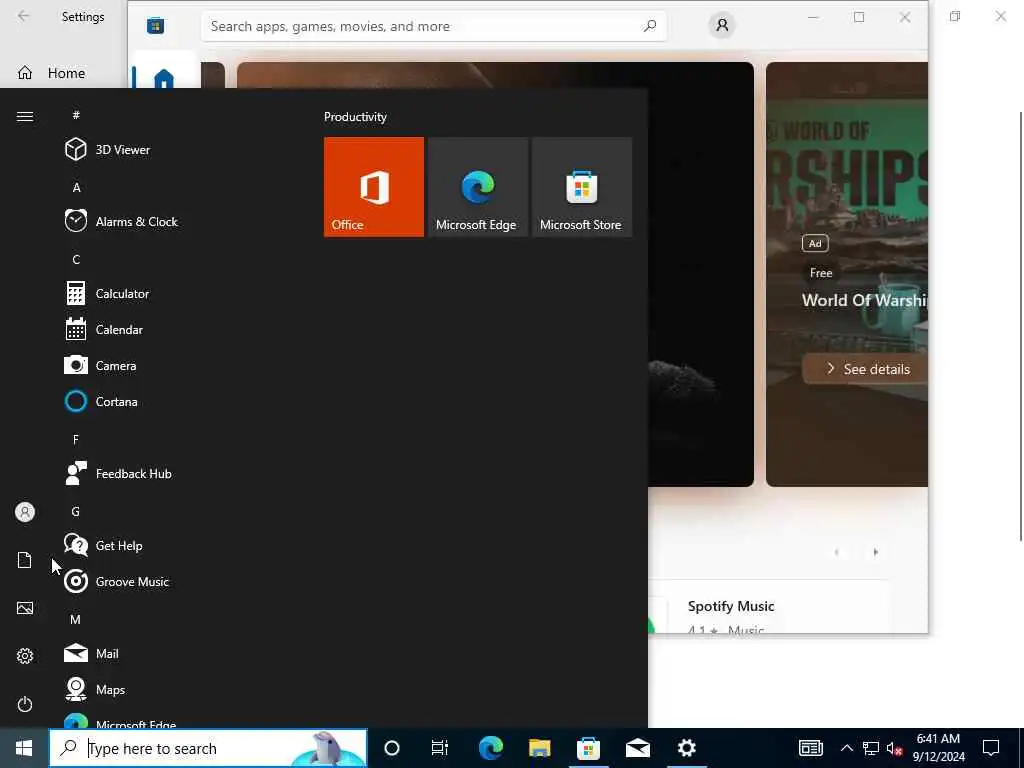Screen dimensions: 1024x768
Task: Open the Action Center notifications
Action: point(991,748)
